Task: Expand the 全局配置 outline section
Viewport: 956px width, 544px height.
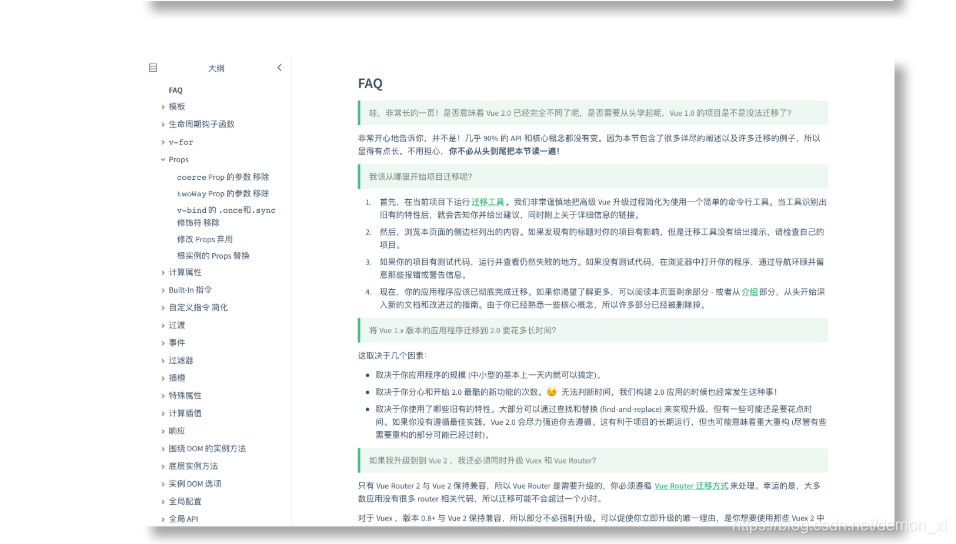Action: point(163,502)
